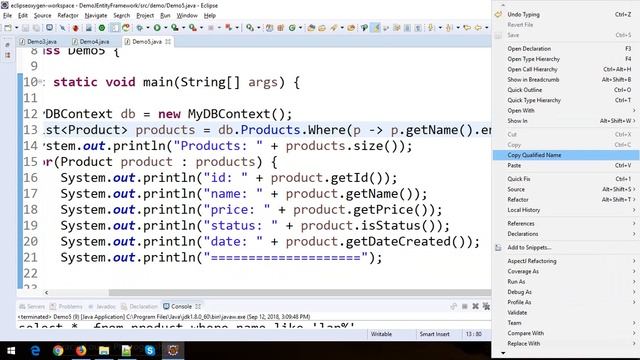Choose Quick Fix from context menu

(x=566, y=179)
